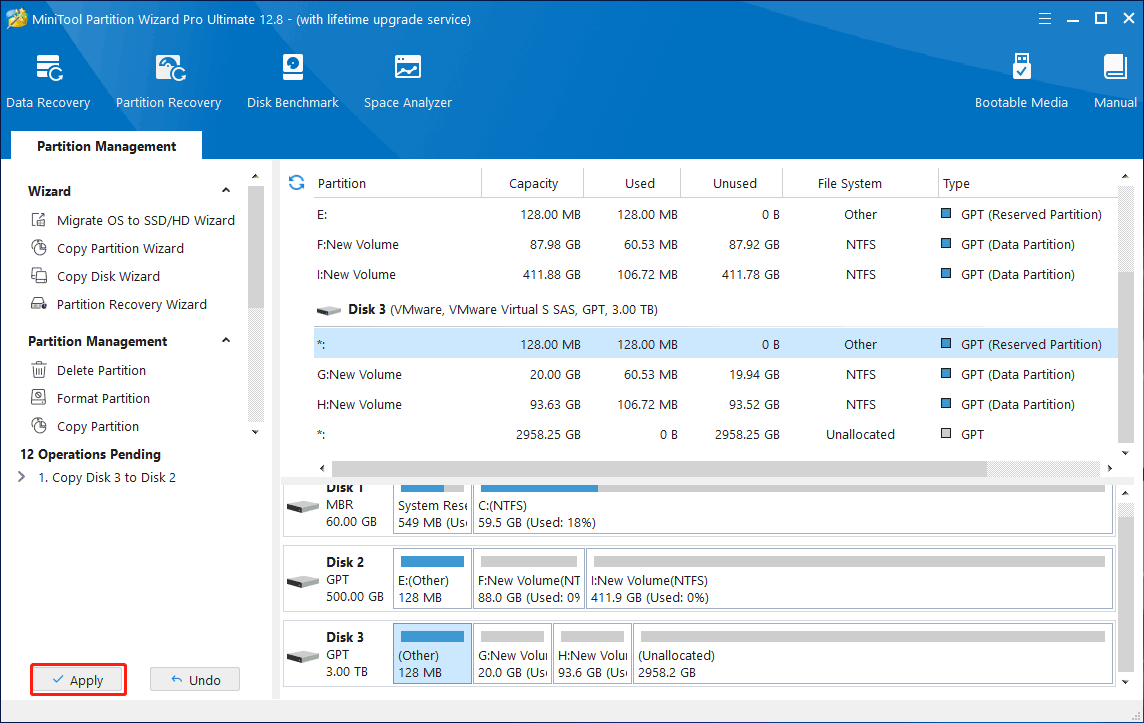Sort by the Type column header
This screenshot has width=1144, height=723.
pos(1028,183)
